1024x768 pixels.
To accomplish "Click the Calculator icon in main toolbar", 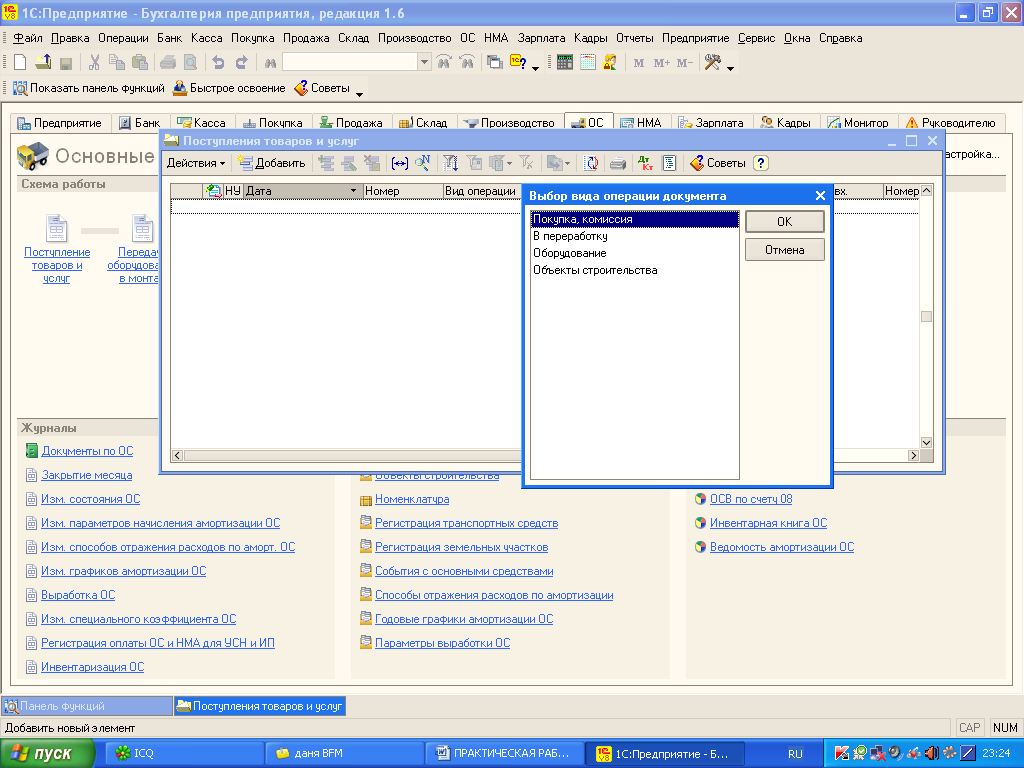I will click(x=565, y=63).
